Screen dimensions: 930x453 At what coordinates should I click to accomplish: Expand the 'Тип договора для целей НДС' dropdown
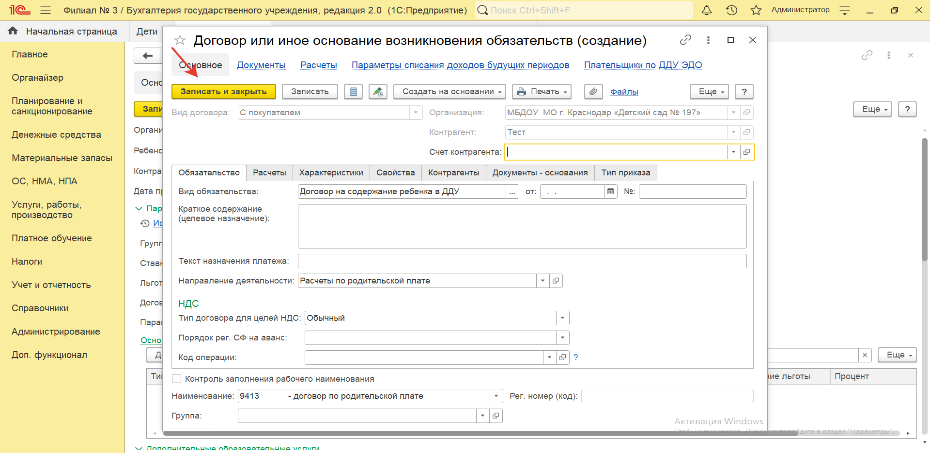[562, 317]
